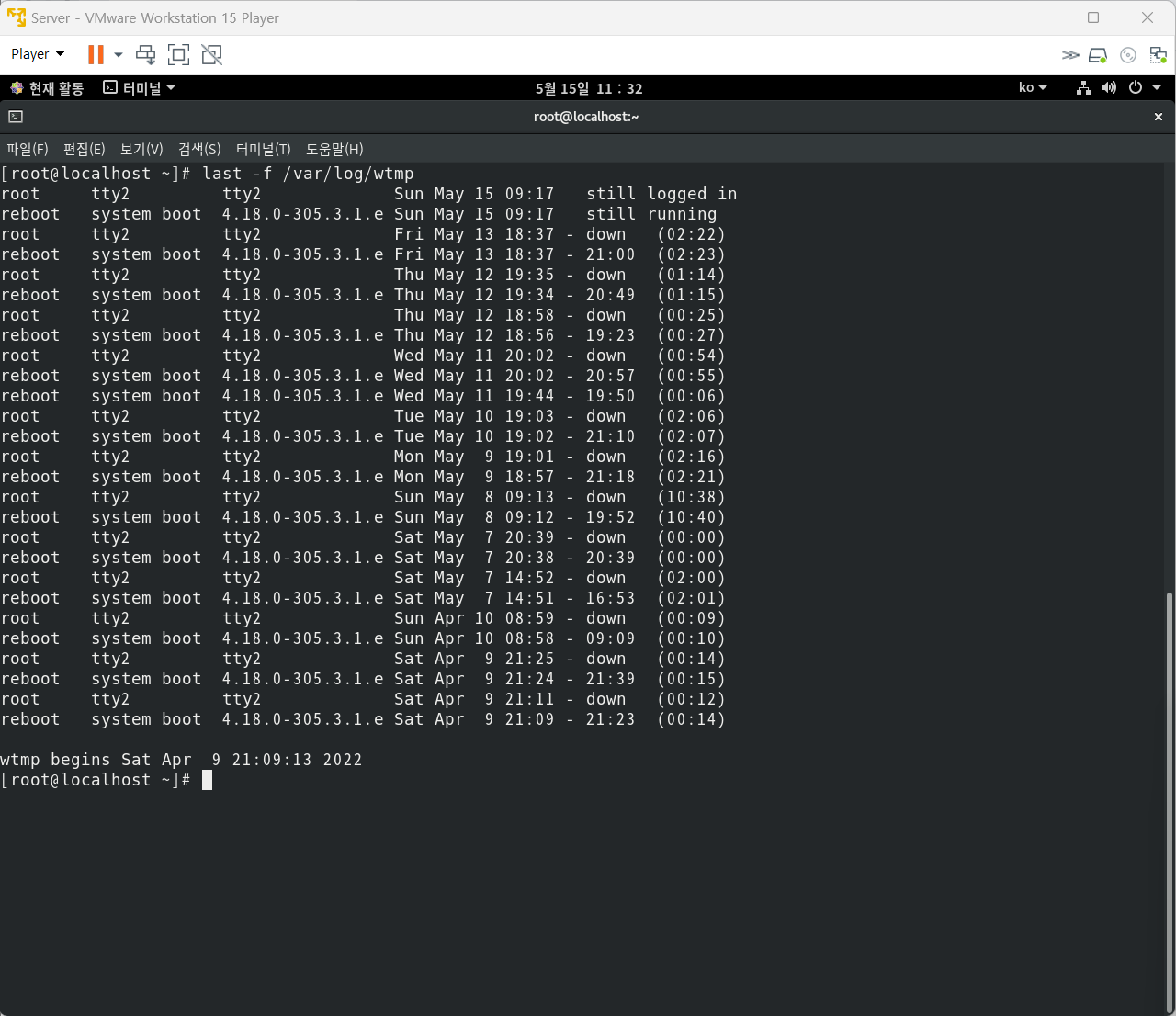Click the VMware Workstation title bar icon
Image resolution: width=1176 pixels, height=1016 pixels.
[x=17, y=17]
